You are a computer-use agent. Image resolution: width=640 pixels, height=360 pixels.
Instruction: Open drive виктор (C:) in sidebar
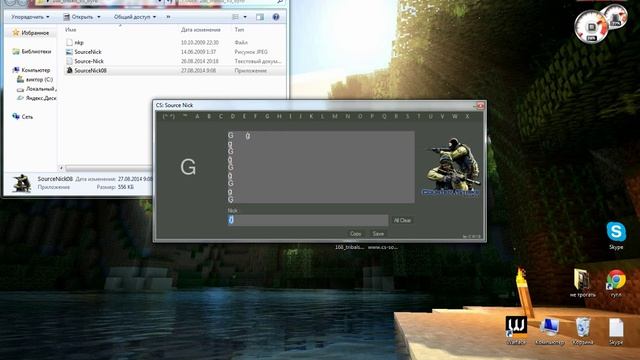point(35,80)
